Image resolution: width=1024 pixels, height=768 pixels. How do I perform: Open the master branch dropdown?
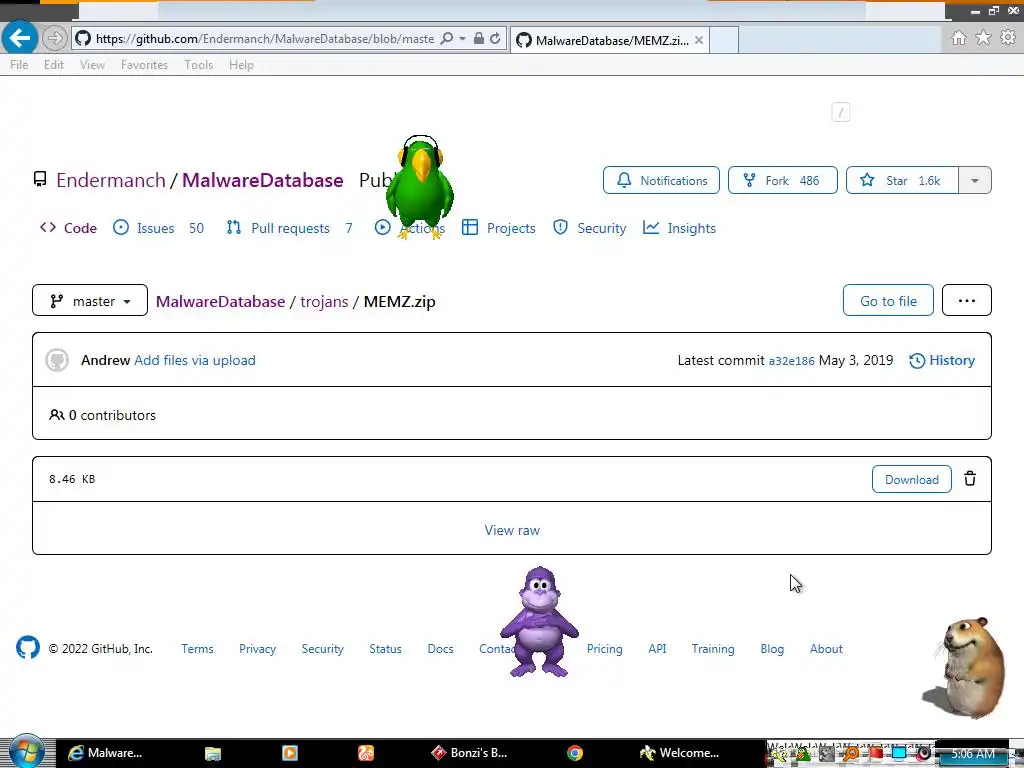click(x=90, y=300)
